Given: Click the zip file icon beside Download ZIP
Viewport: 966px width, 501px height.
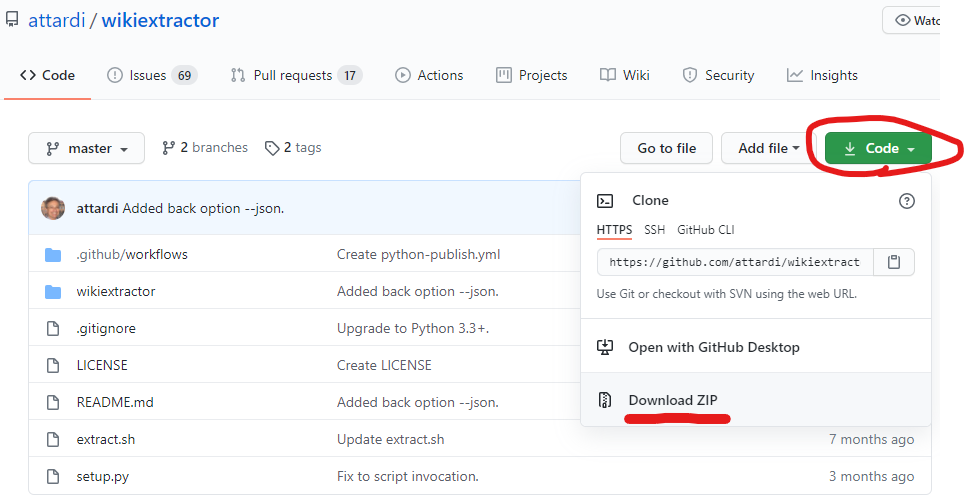Looking at the screenshot, I should click(605, 400).
